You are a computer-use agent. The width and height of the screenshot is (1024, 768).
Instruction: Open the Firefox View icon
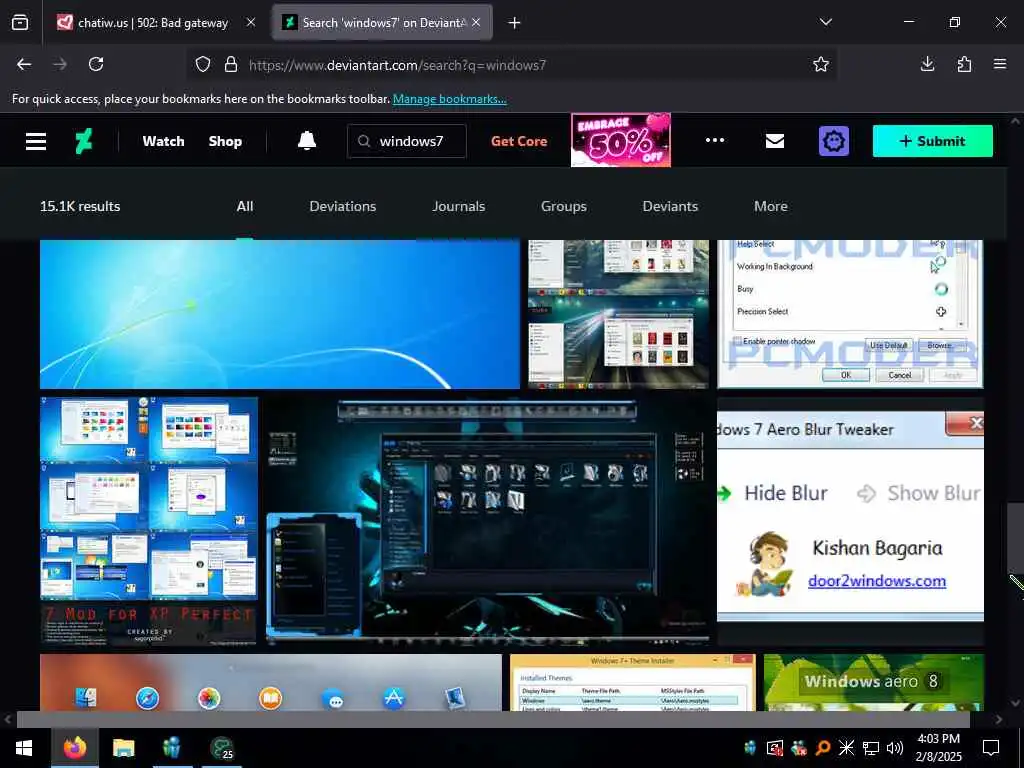click(20, 23)
